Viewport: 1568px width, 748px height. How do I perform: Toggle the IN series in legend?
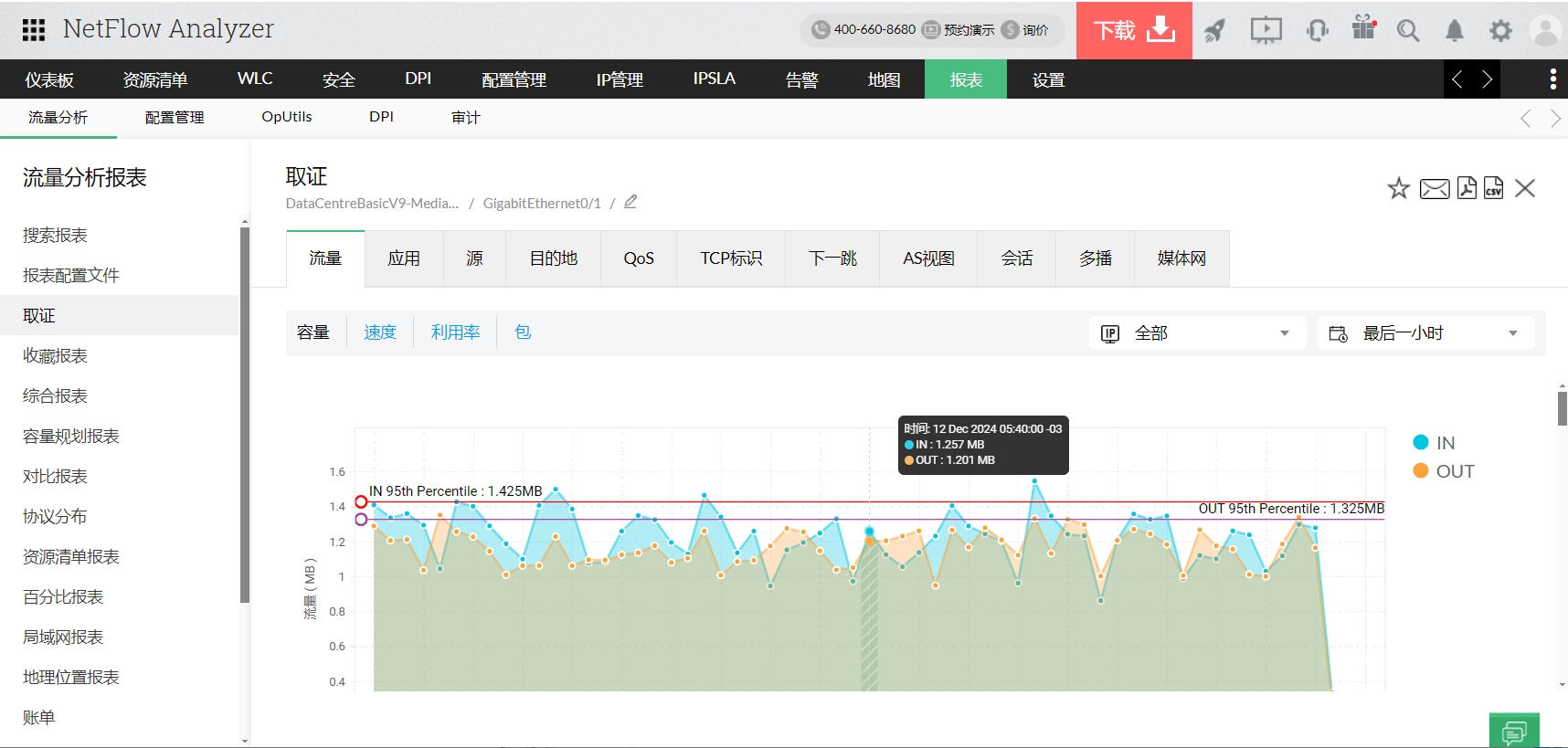[x=1434, y=443]
